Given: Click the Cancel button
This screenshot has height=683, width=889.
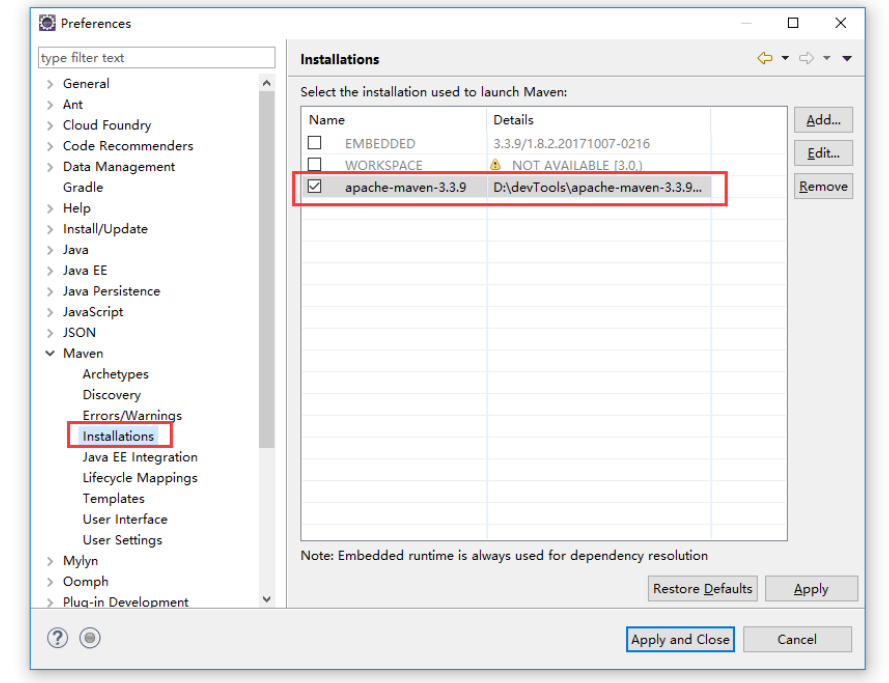Looking at the screenshot, I should coord(797,639).
